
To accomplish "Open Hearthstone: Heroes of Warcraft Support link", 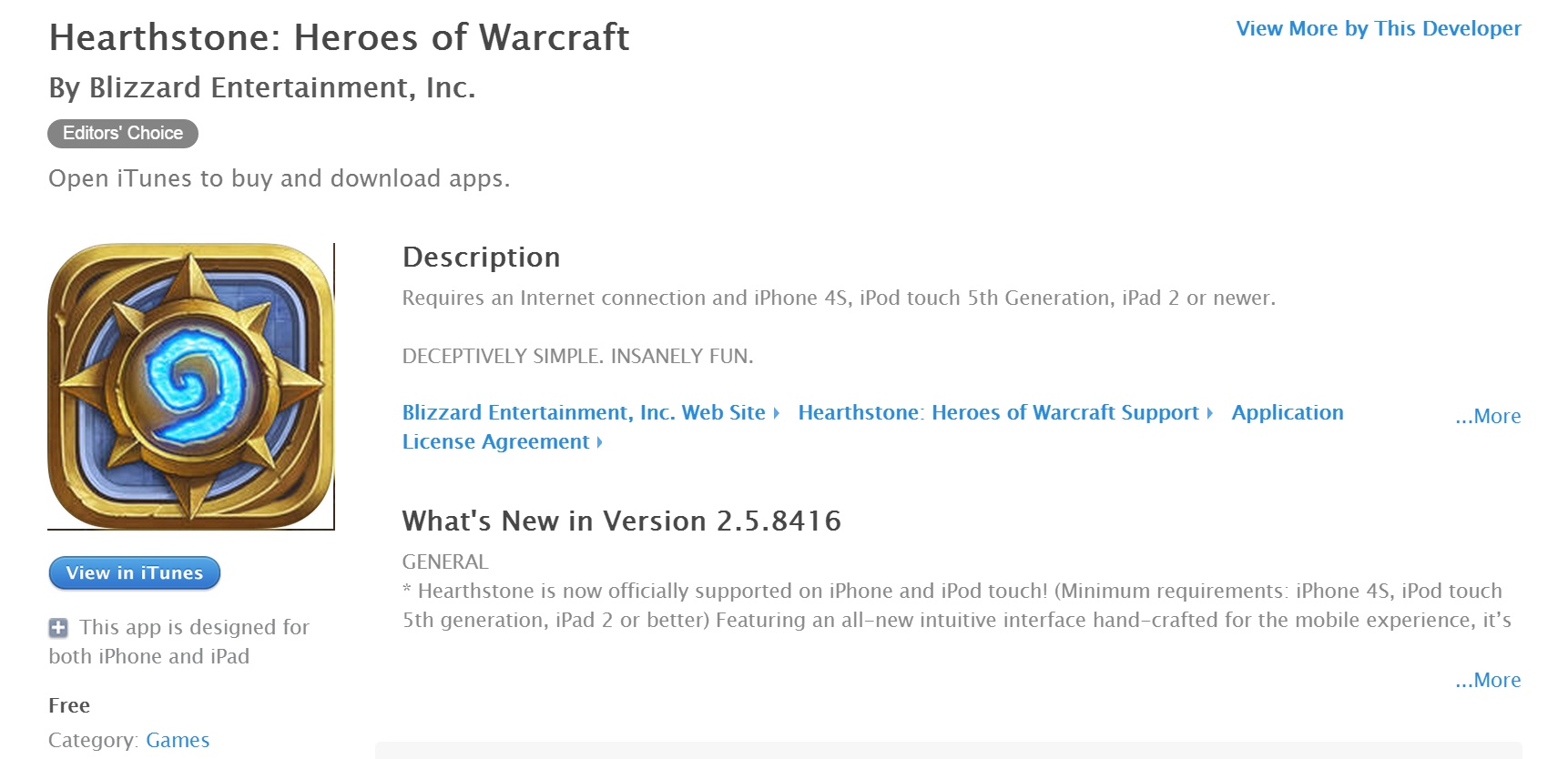I will 998,412.
